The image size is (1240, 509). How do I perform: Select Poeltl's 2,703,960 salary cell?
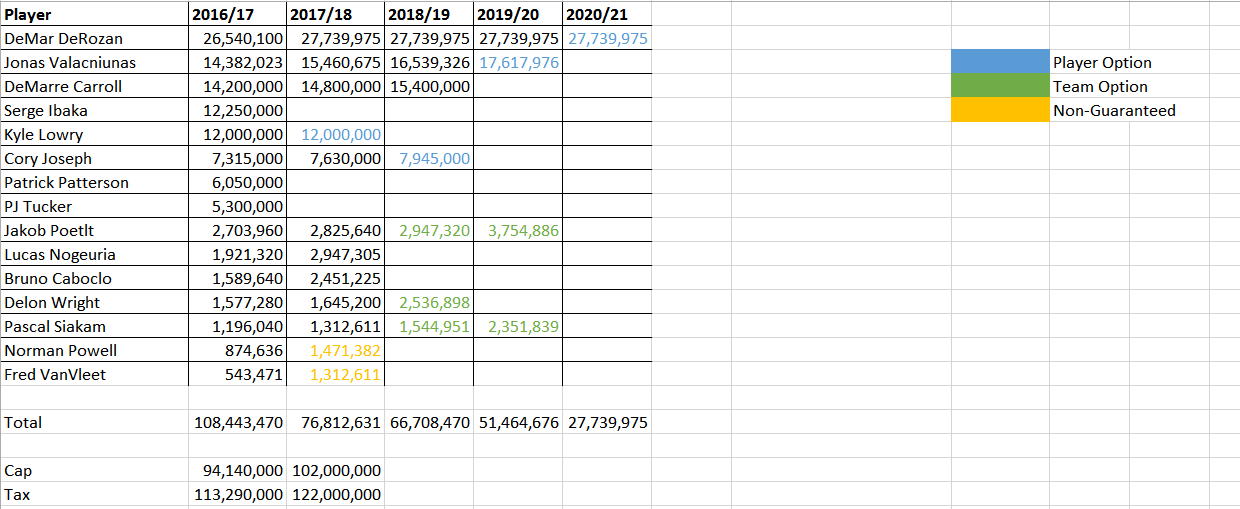(x=237, y=230)
